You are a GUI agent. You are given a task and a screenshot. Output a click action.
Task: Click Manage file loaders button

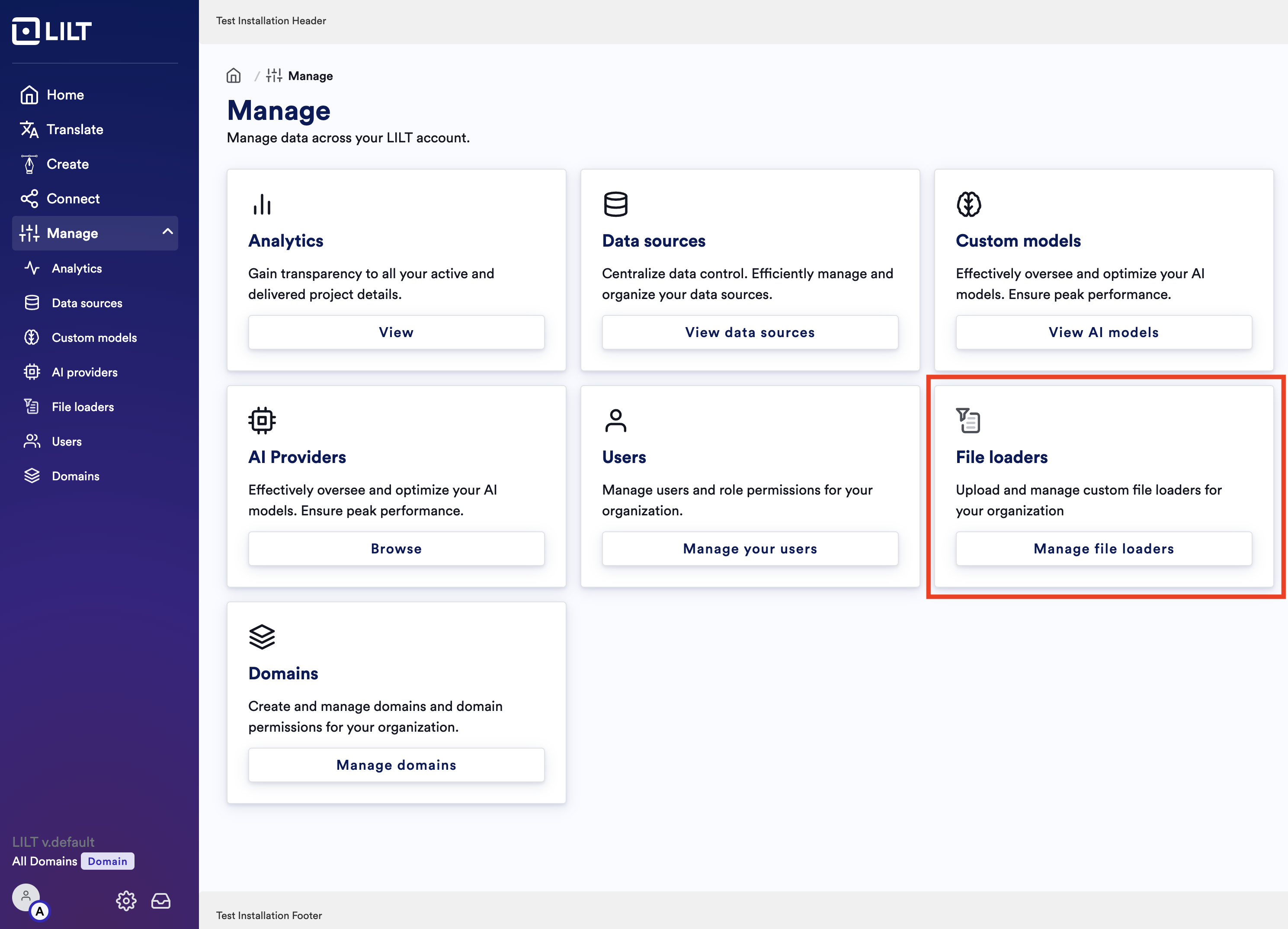point(1104,549)
